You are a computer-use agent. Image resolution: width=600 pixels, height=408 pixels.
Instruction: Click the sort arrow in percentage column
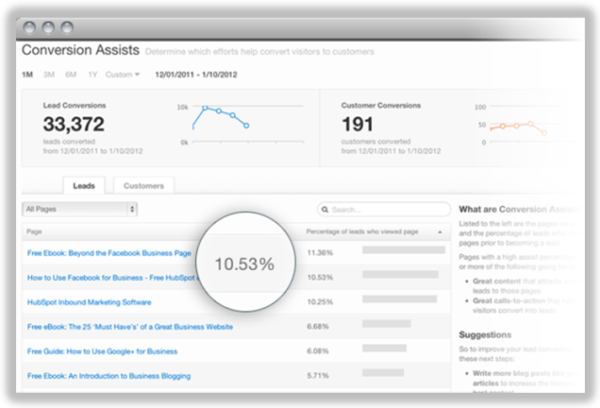[x=440, y=232]
